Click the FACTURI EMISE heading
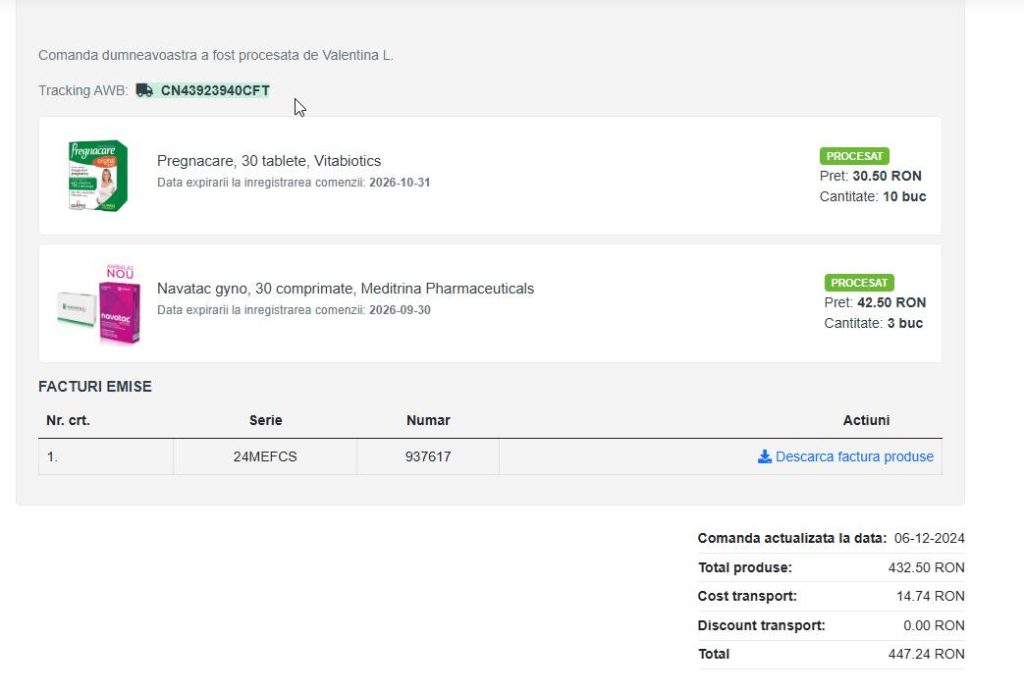Viewport: 1024px width, 695px height. pos(95,386)
